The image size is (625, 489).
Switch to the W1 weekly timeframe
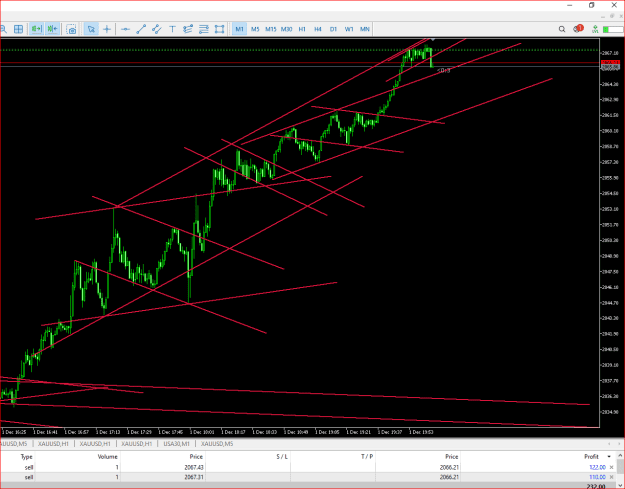[349, 29]
